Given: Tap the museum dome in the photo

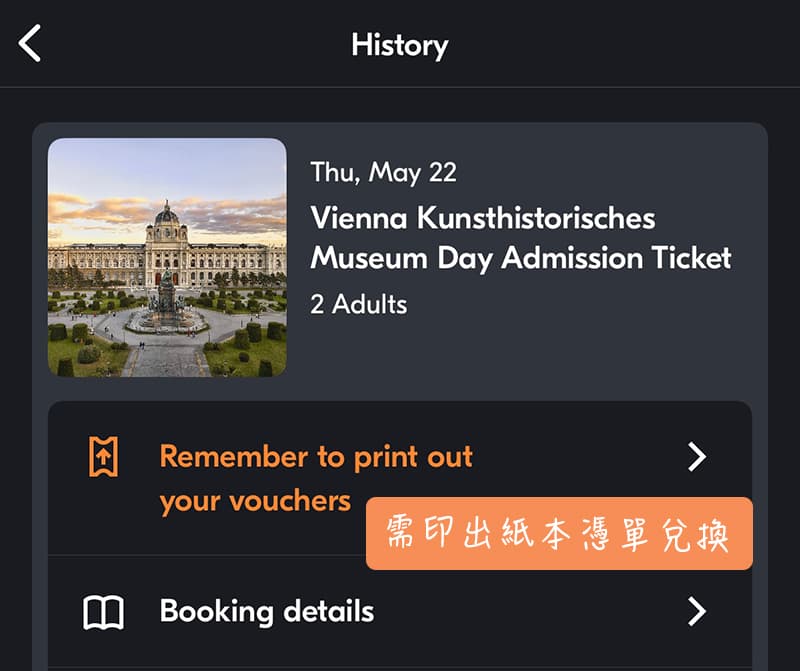Looking at the screenshot, I should pos(167,214).
